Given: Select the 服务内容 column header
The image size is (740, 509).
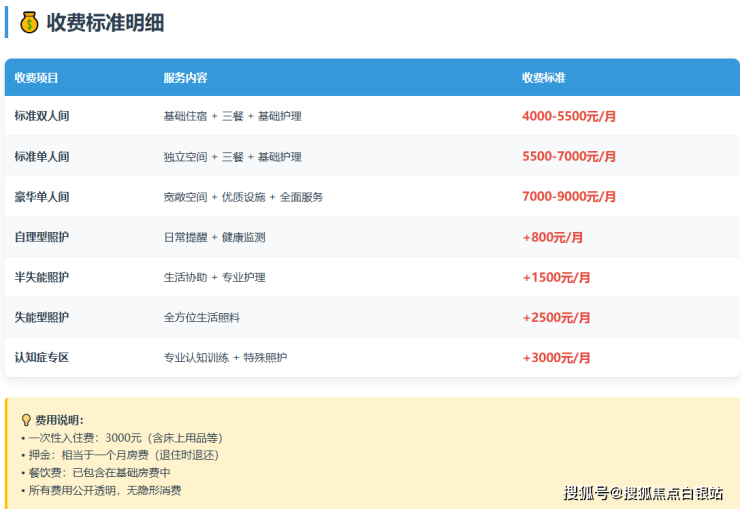Looking at the screenshot, I should (x=185, y=78).
